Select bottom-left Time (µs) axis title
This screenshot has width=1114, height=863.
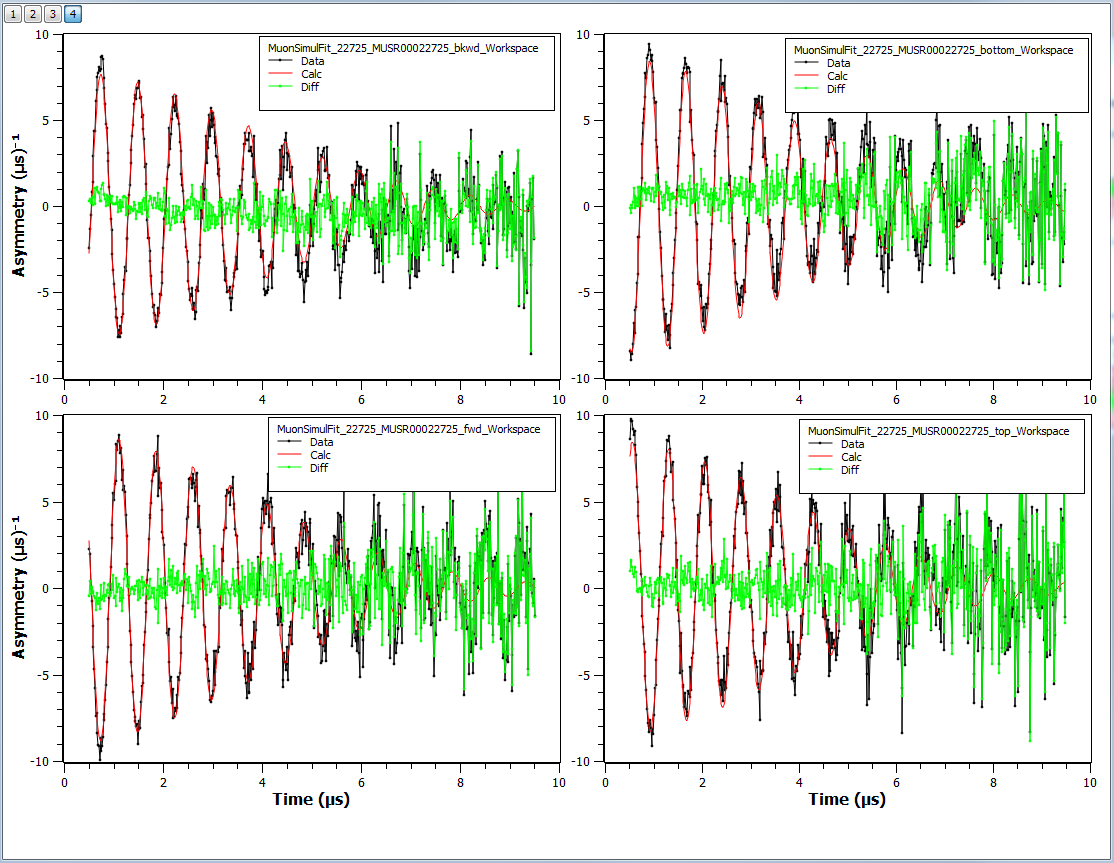[x=311, y=799]
